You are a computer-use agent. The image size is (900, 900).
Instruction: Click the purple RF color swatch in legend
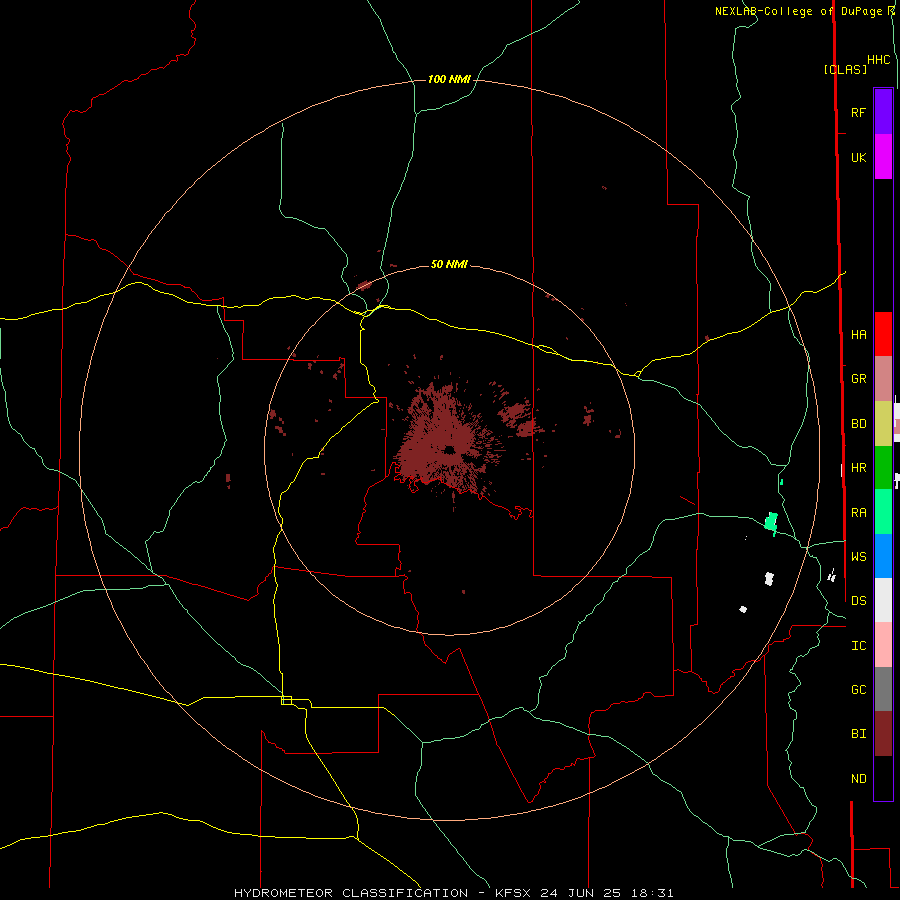pyautogui.click(x=883, y=112)
